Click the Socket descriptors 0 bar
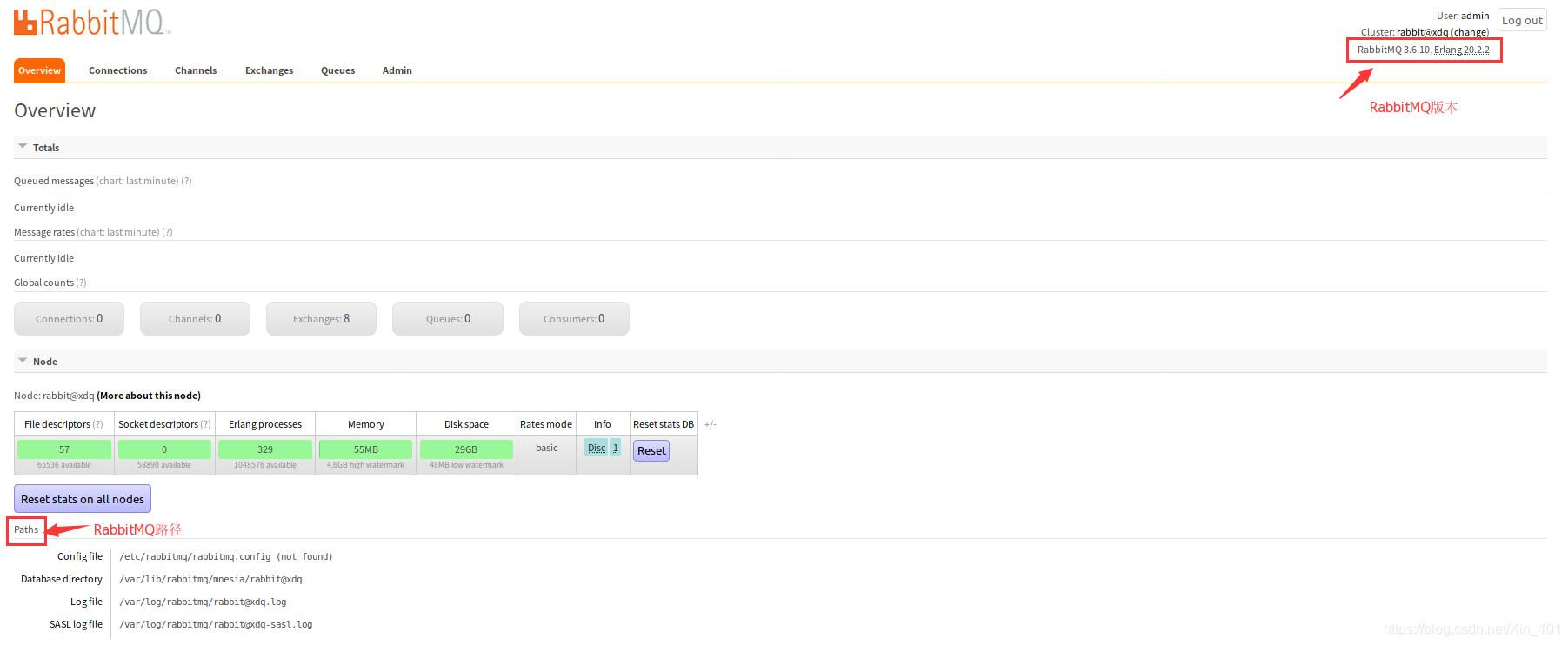 (164, 449)
